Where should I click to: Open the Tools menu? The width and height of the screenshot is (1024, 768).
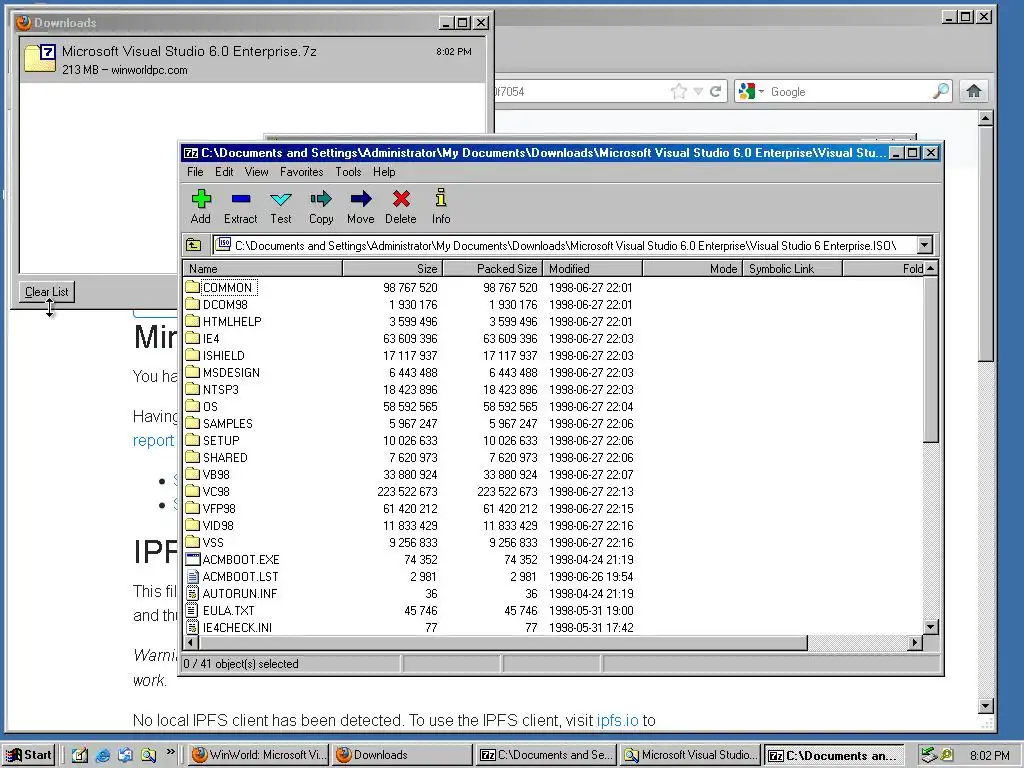tap(348, 172)
